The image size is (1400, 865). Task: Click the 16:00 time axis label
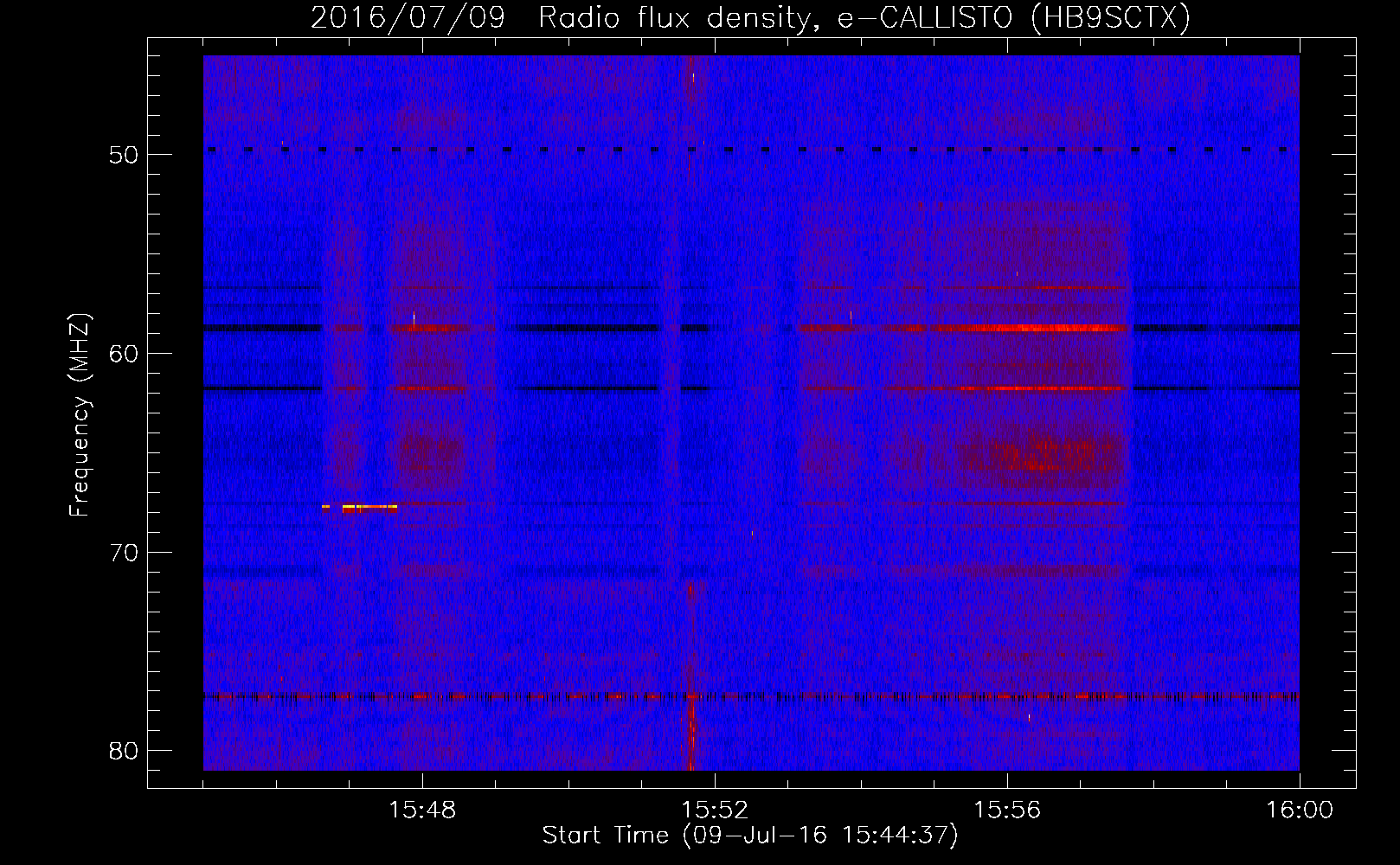click(1300, 811)
